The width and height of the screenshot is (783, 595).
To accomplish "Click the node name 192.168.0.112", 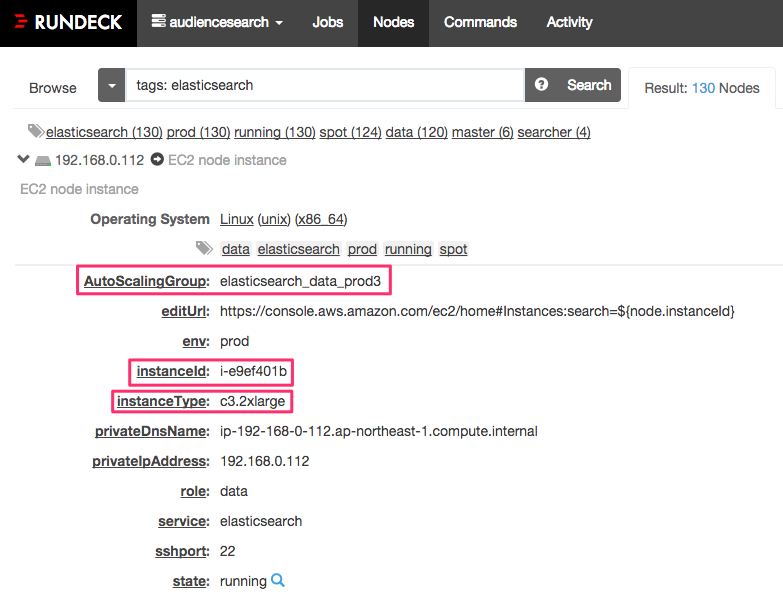I will [x=99, y=160].
